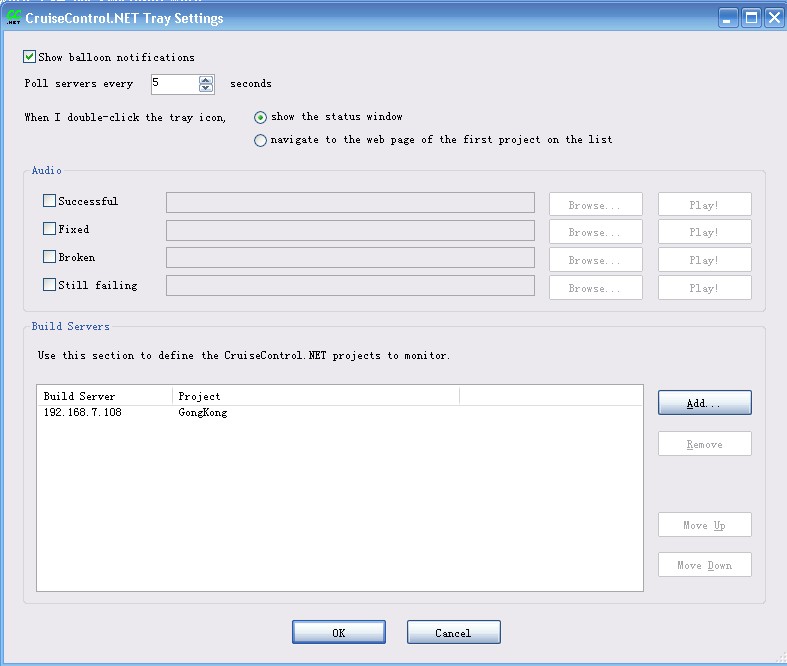Increase poll seconds with up arrow
787x666 pixels.
tap(206, 80)
